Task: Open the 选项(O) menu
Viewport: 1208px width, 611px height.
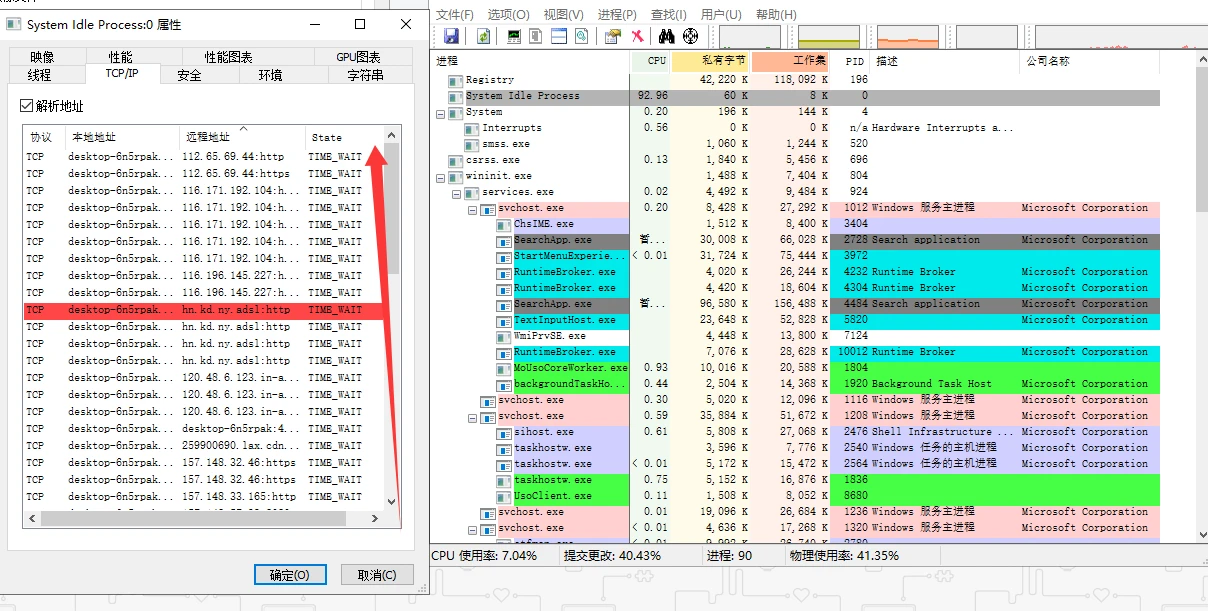Action: tap(508, 14)
